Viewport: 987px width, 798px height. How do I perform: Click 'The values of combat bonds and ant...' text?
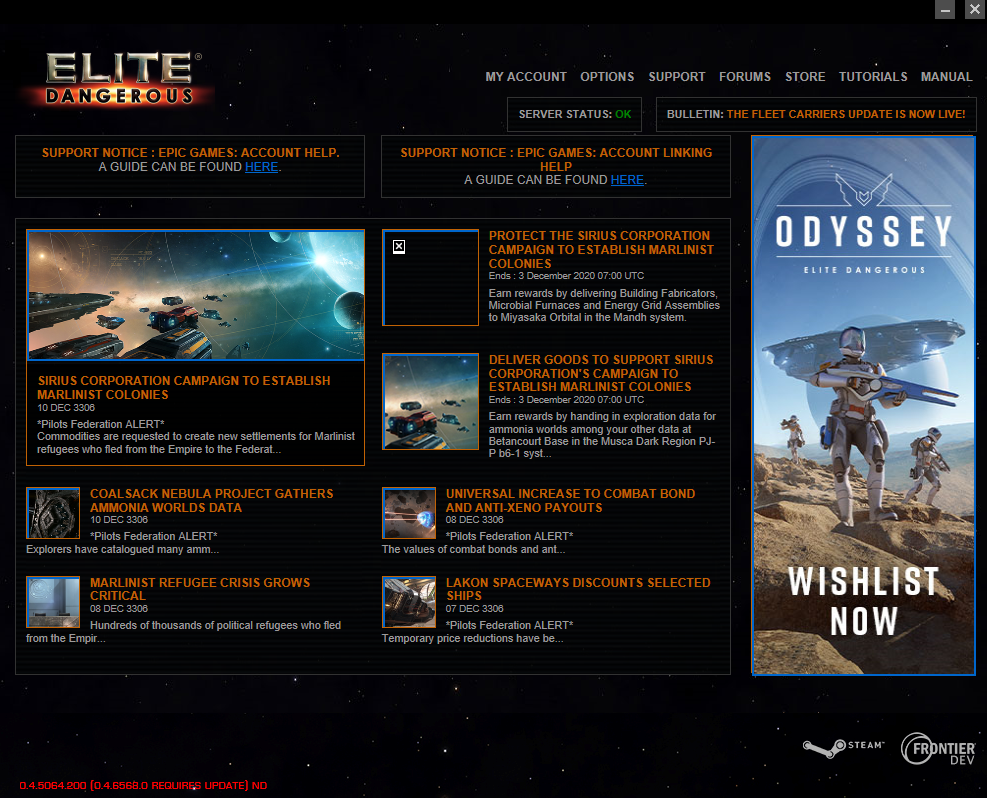[x=473, y=549]
